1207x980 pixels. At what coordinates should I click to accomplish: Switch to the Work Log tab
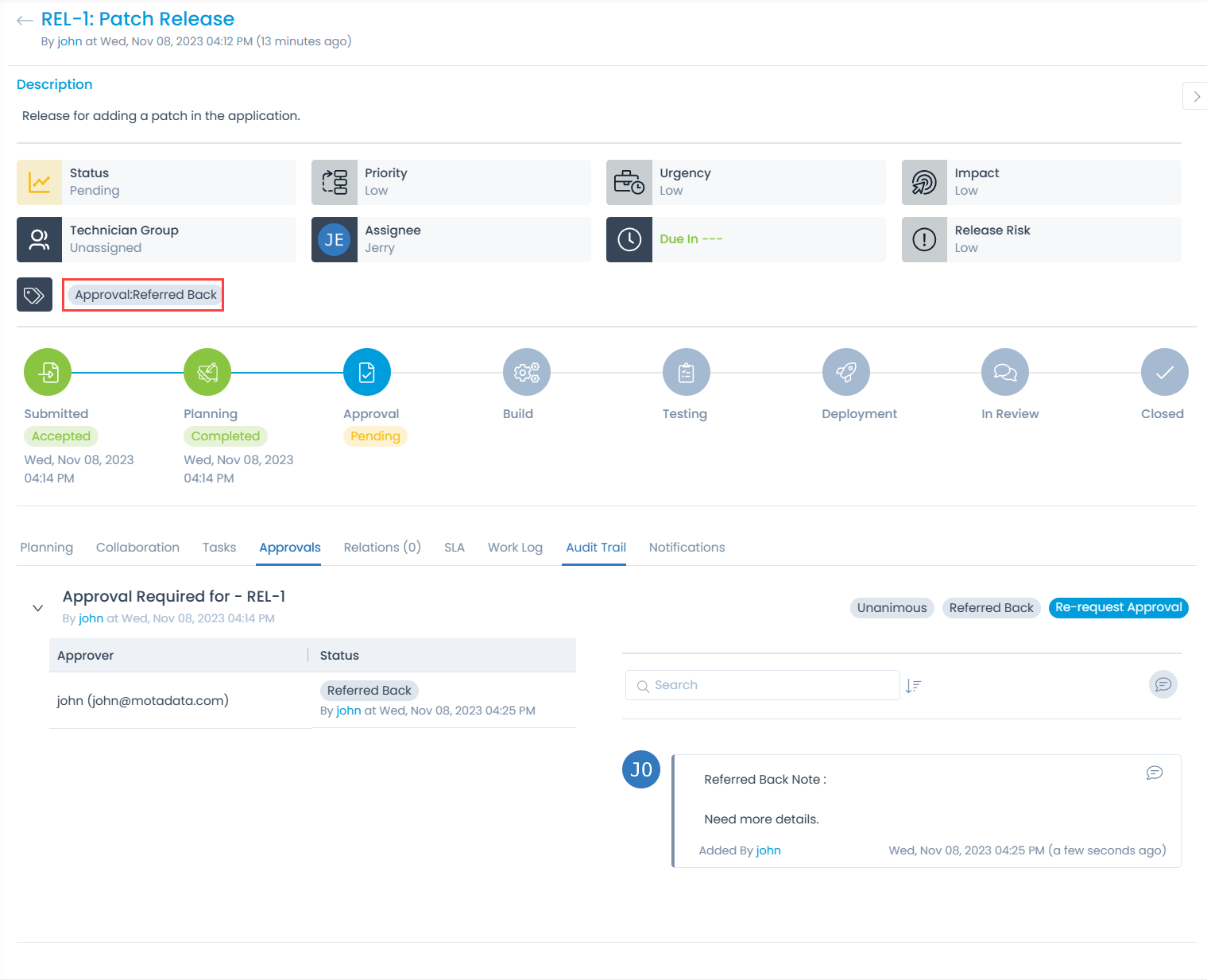point(515,548)
